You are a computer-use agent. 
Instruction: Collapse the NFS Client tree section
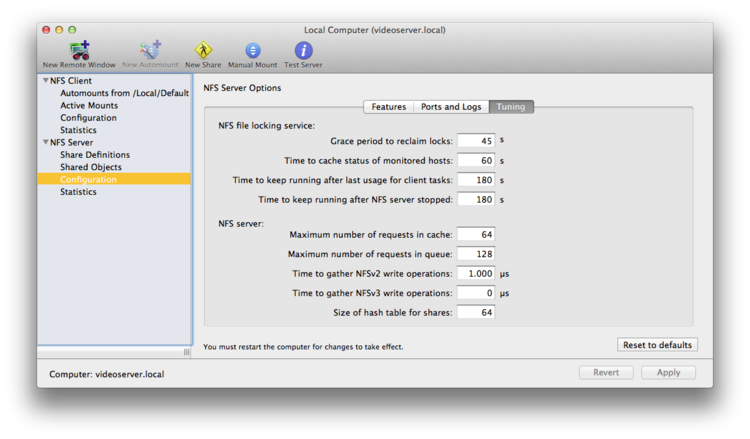(x=46, y=80)
